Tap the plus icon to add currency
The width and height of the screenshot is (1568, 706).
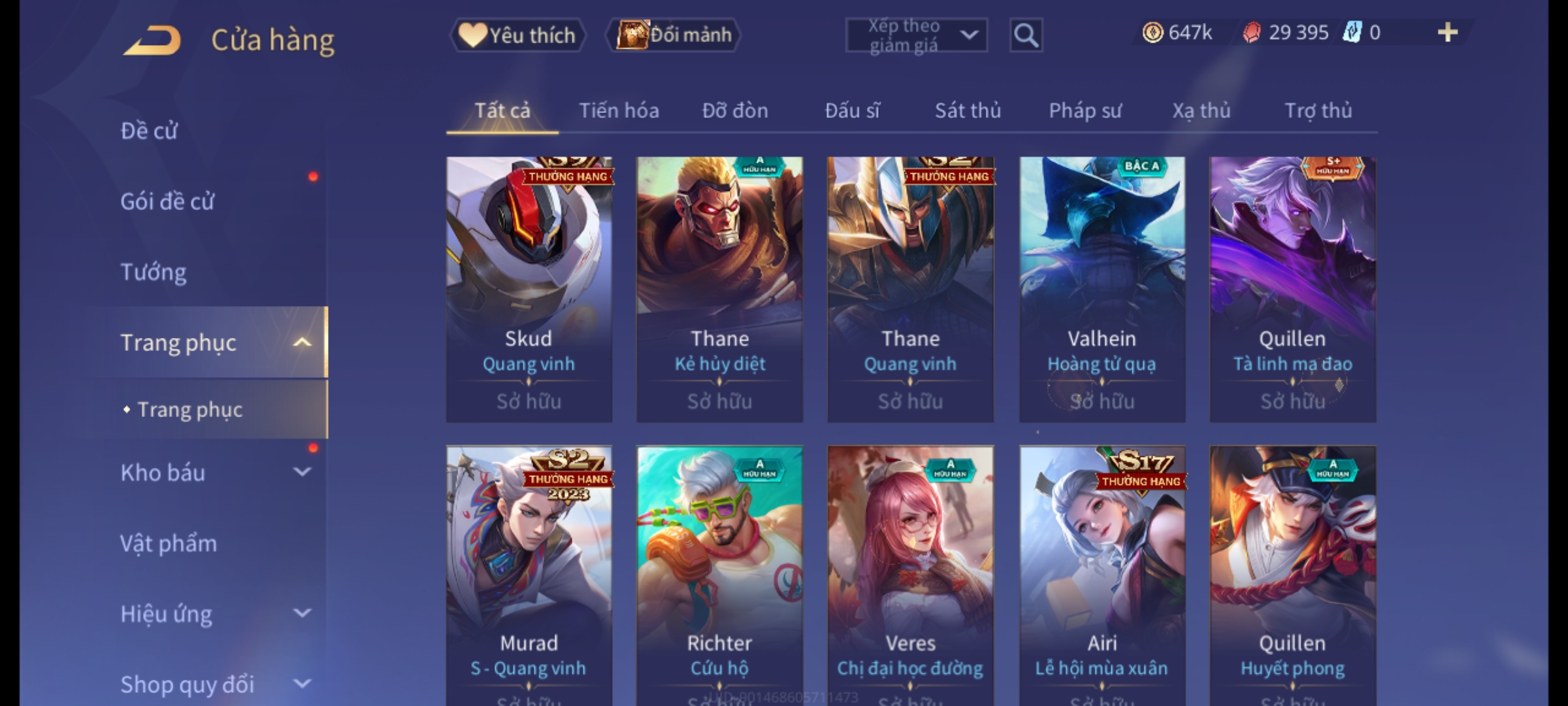point(1448,33)
